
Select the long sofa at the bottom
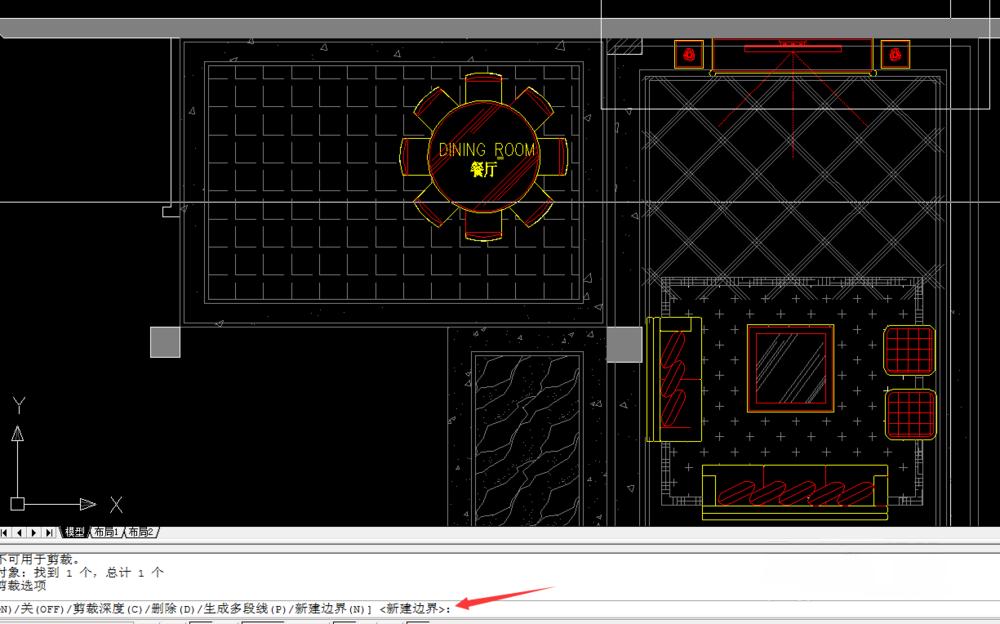pyautogui.click(x=795, y=492)
